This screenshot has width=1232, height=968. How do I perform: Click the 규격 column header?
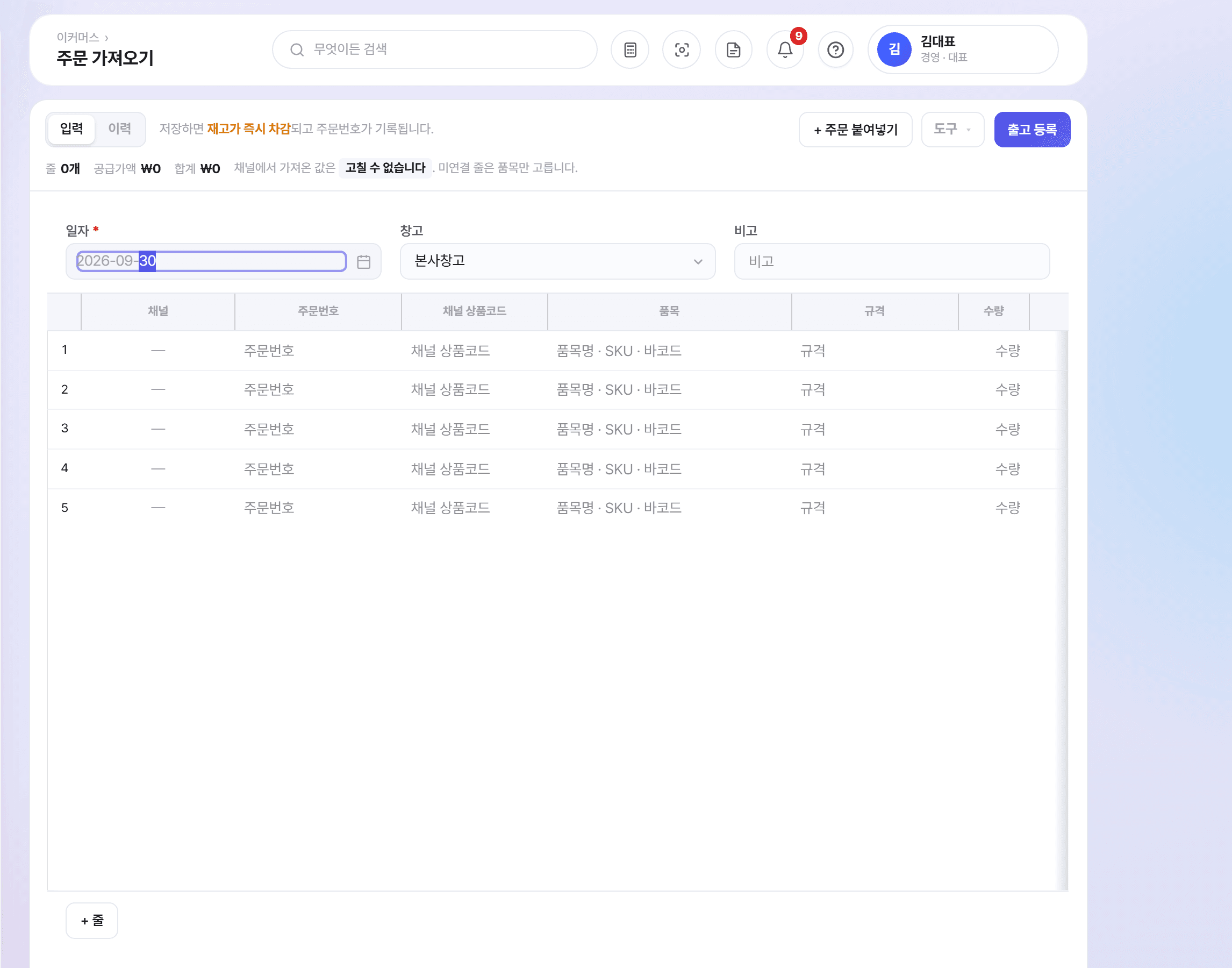[x=875, y=311]
